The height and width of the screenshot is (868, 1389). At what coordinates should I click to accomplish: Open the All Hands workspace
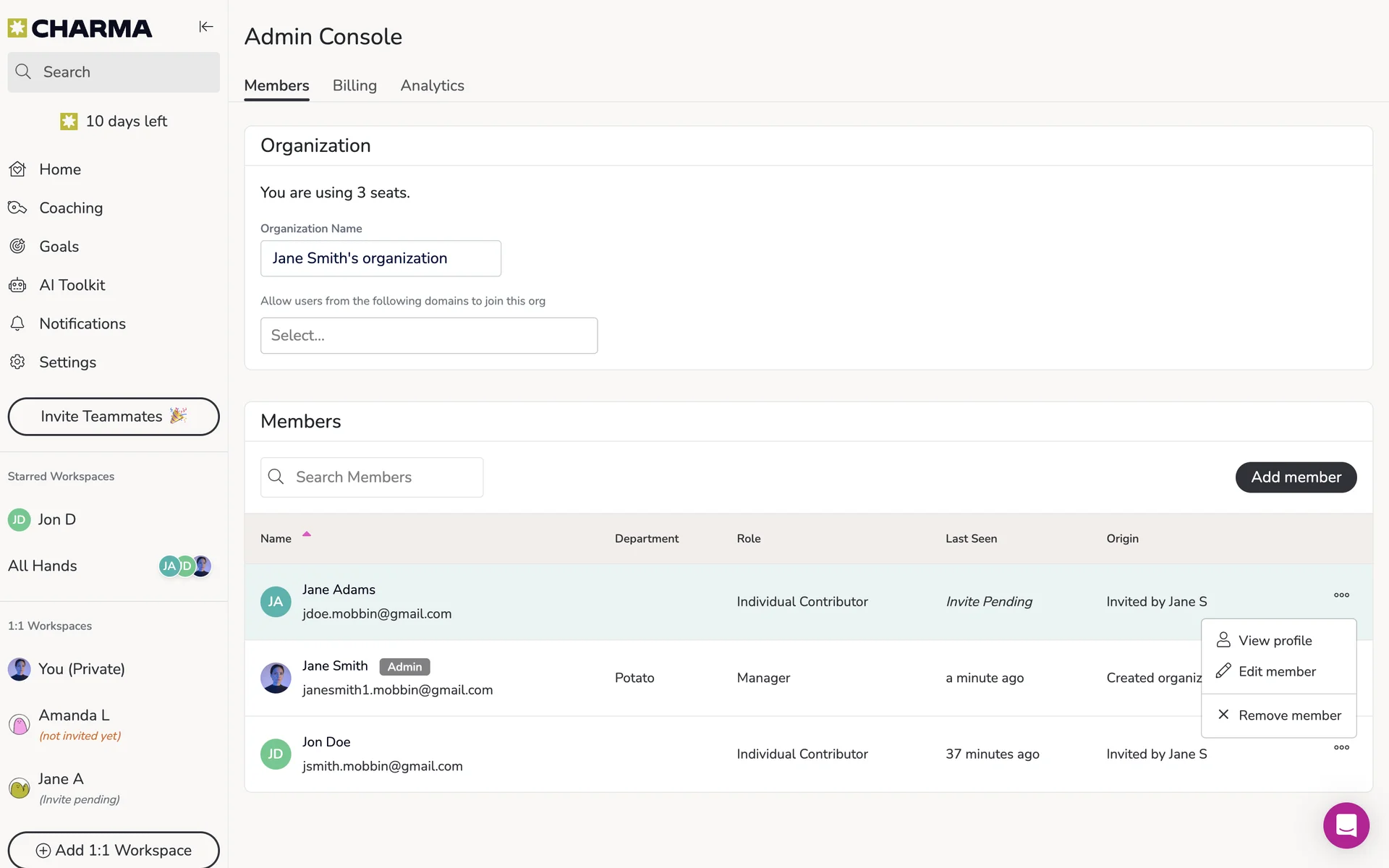(43, 566)
